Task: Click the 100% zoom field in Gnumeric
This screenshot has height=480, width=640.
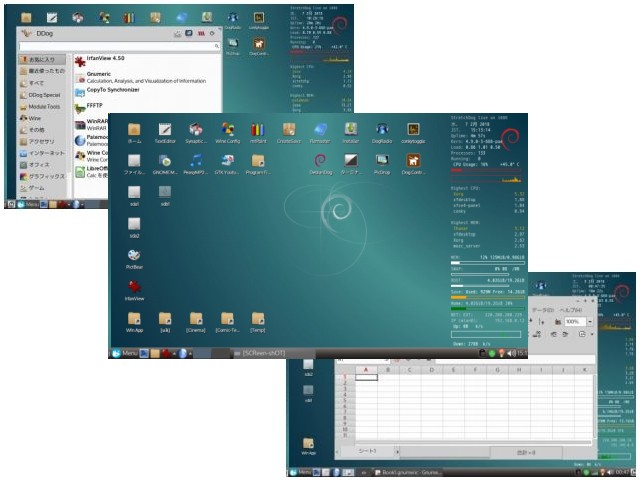Action: (x=575, y=322)
